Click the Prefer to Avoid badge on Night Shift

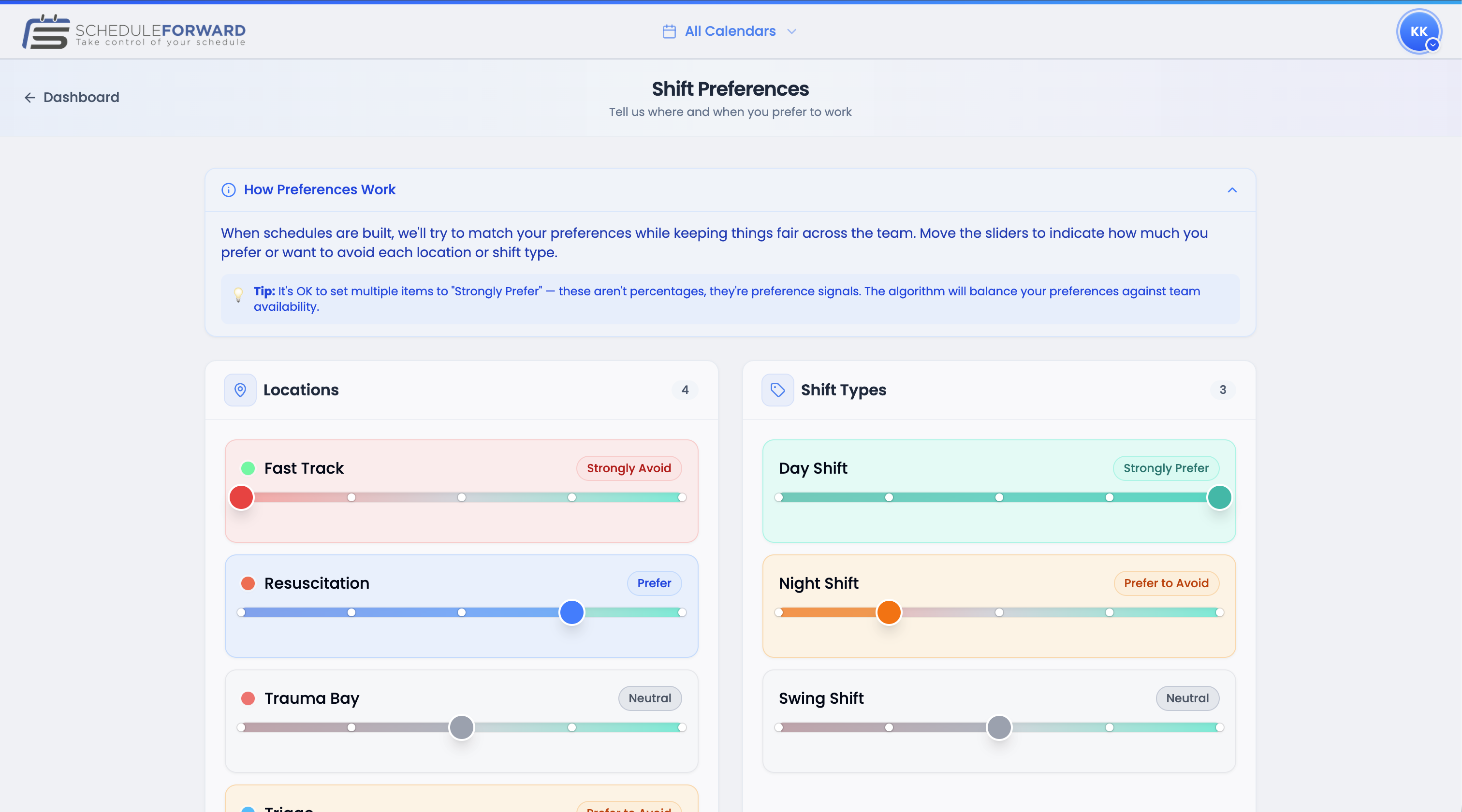click(1166, 583)
